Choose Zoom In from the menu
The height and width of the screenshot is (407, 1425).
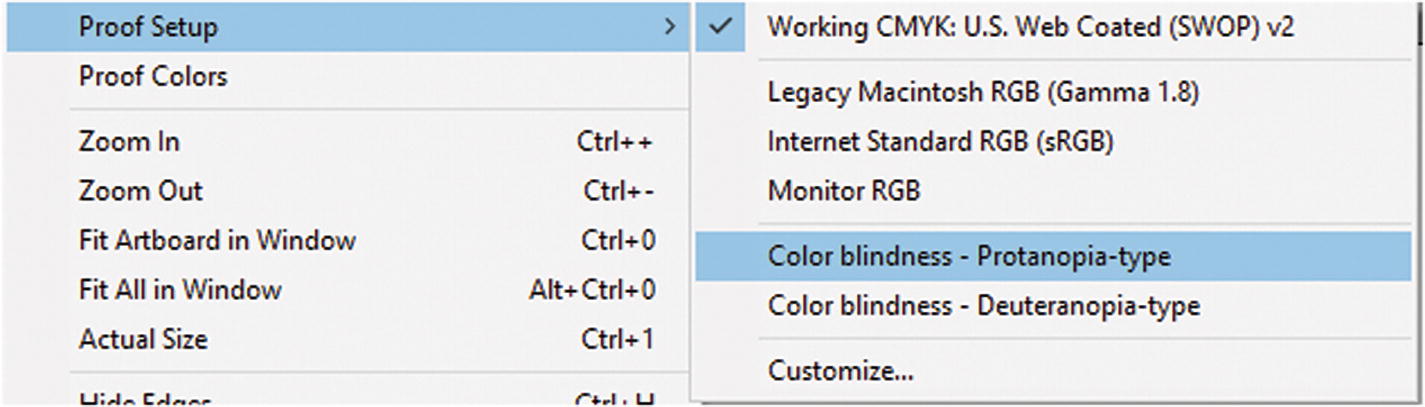pyautogui.click(x=129, y=142)
